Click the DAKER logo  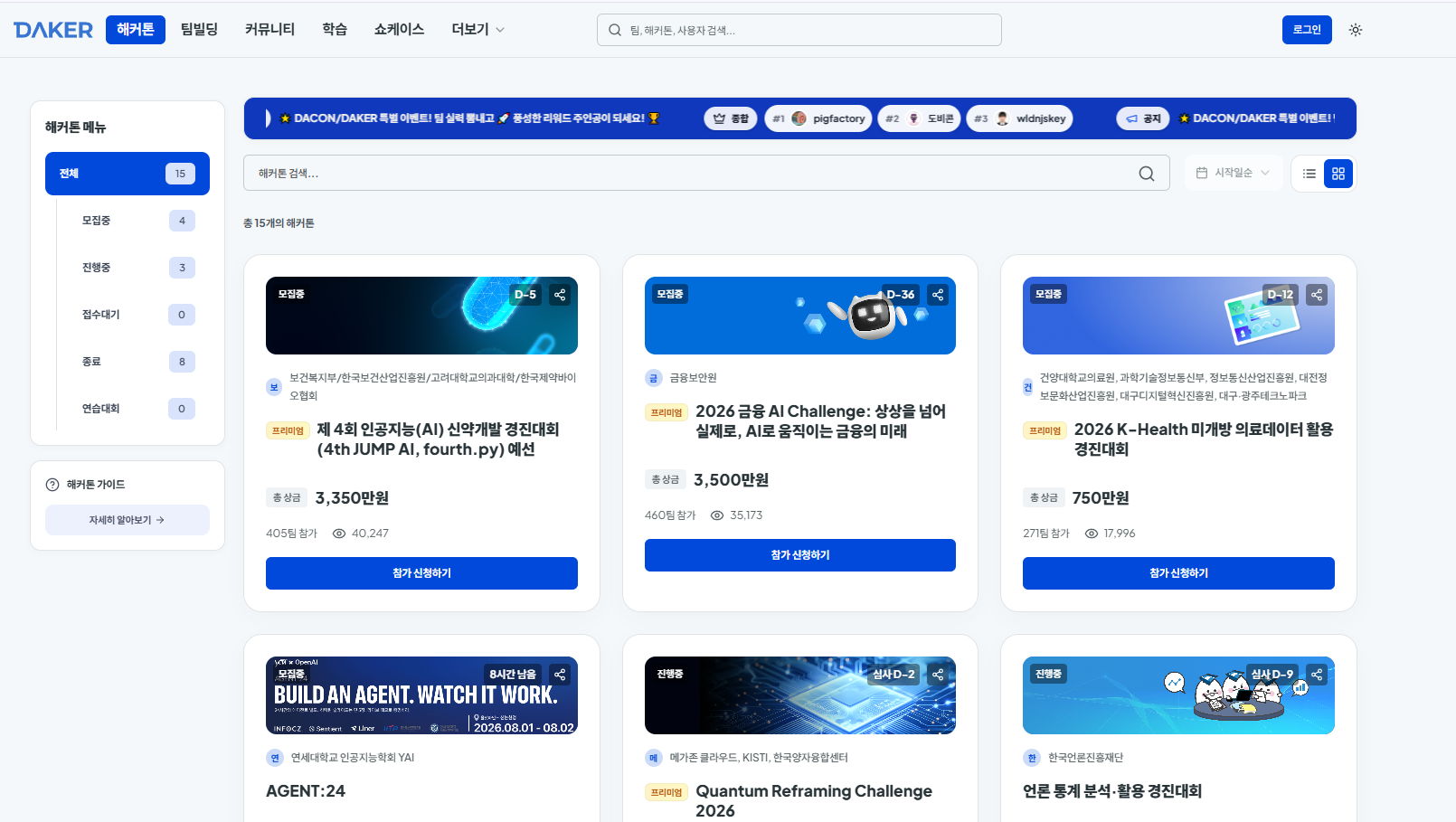coord(53,30)
